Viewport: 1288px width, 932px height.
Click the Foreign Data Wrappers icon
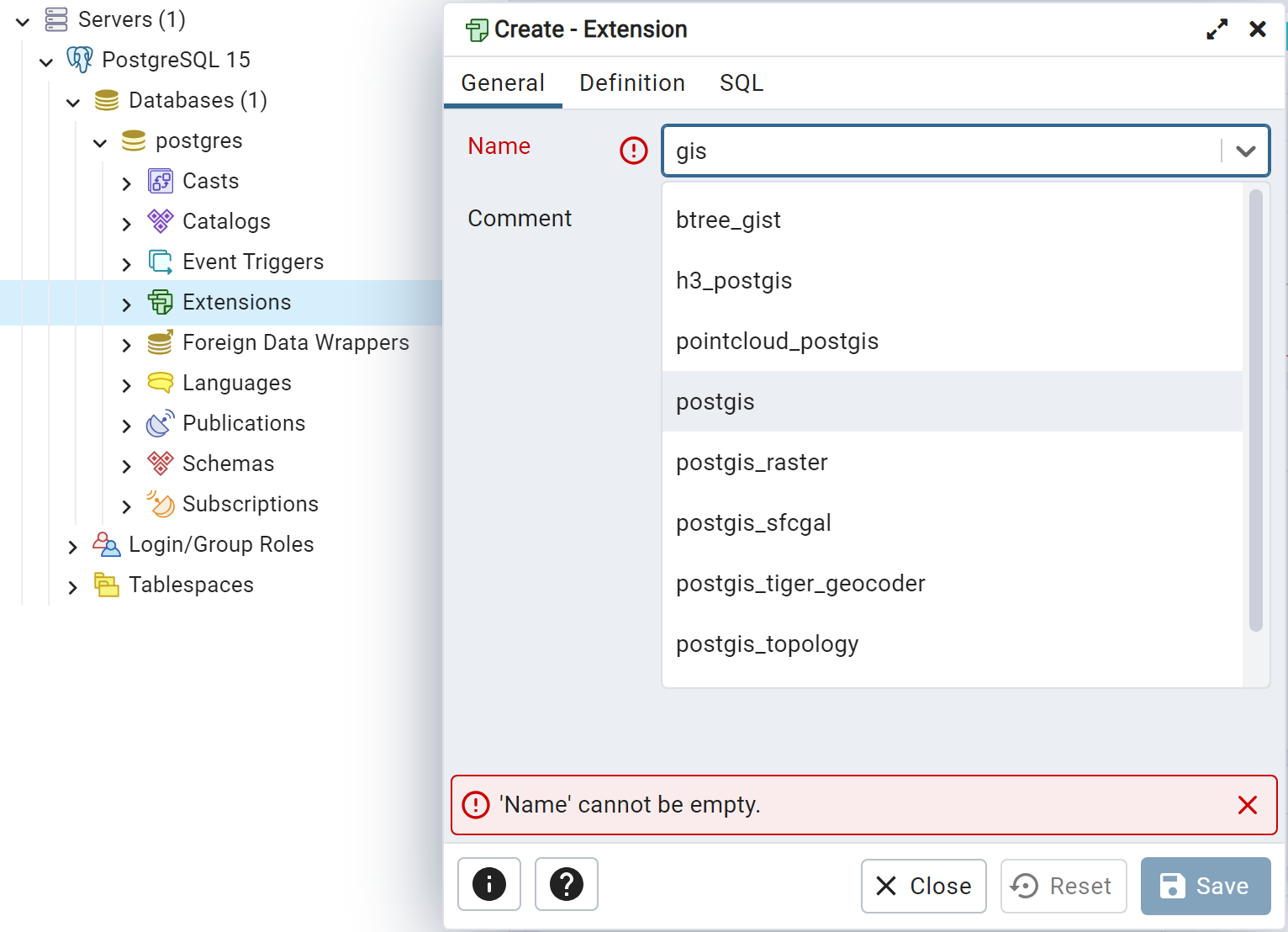point(161,342)
